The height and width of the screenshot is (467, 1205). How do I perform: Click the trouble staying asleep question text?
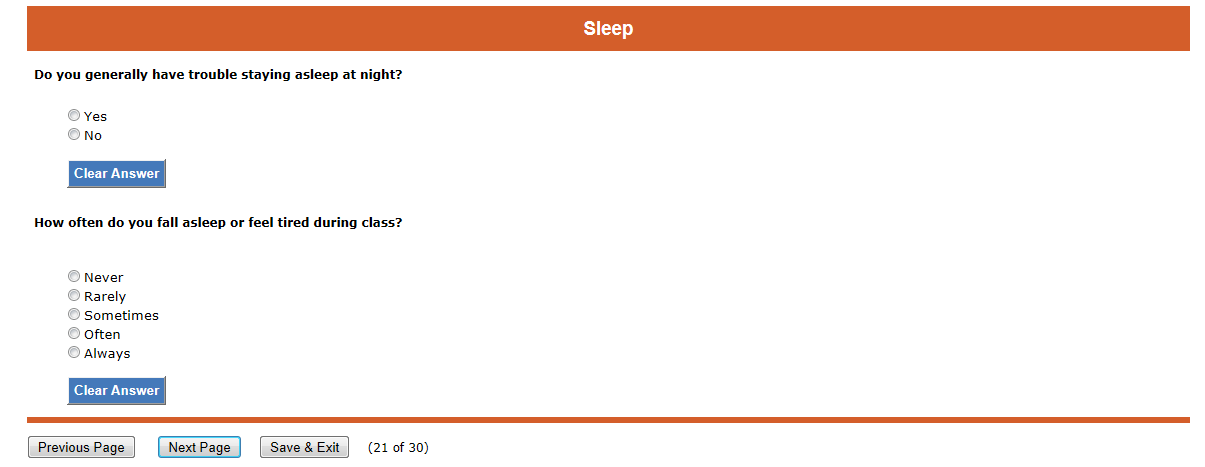218,74
